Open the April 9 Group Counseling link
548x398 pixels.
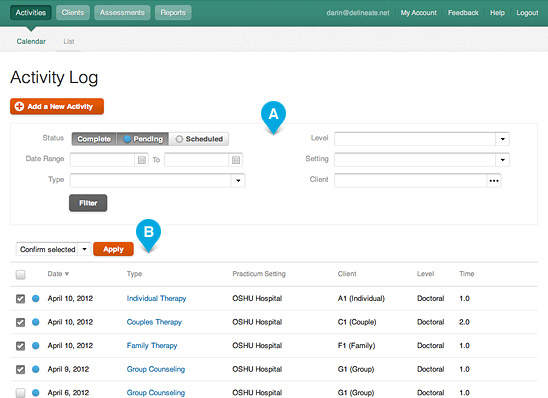click(x=156, y=369)
